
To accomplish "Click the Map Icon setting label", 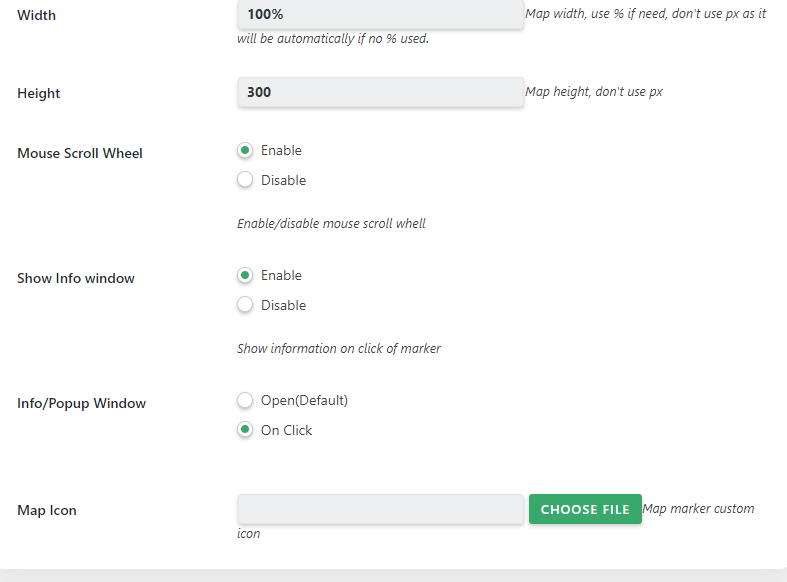I will click(47, 510).
